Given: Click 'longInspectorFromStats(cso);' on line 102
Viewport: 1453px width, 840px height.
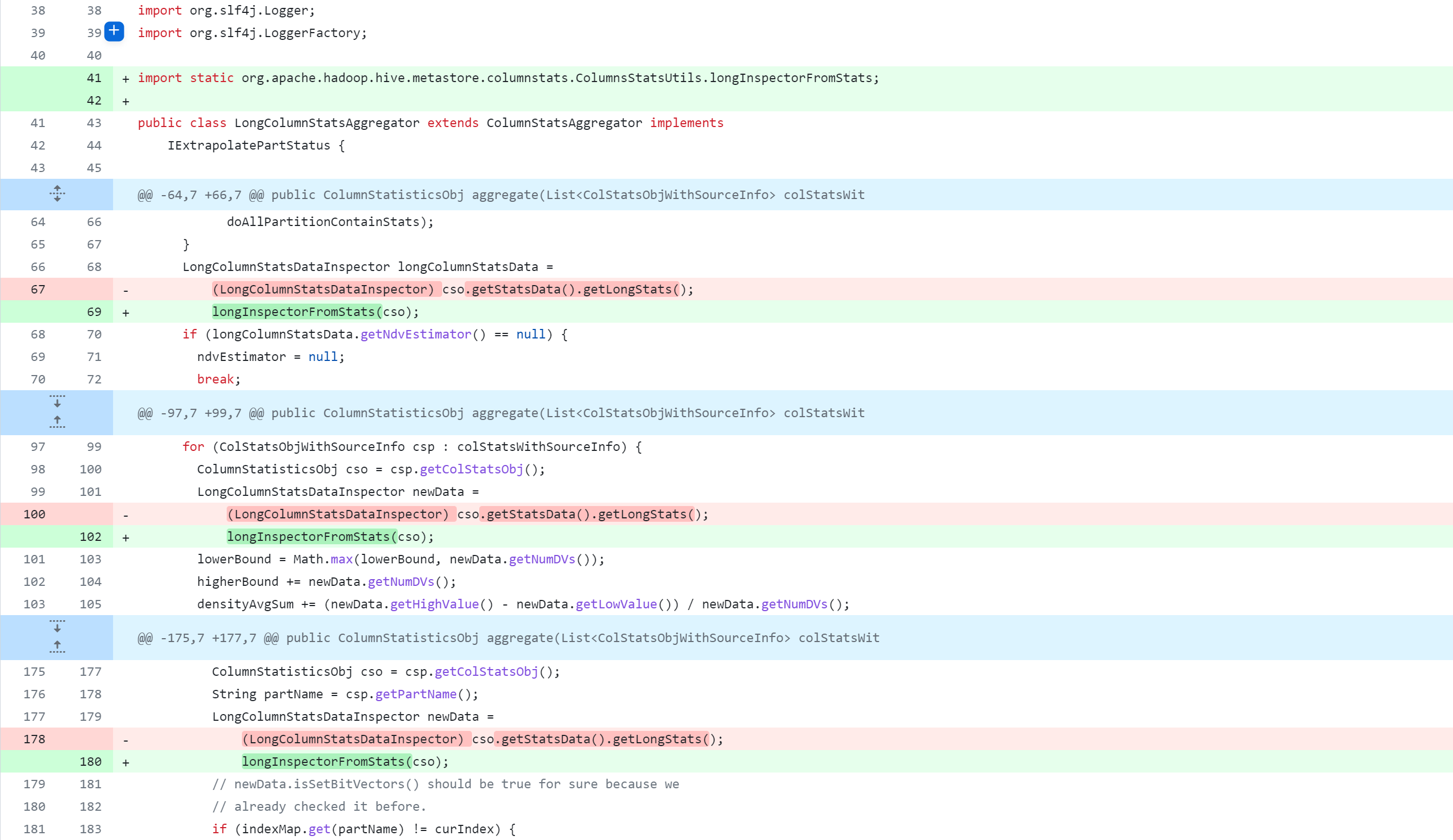Looking at the screenshot, I should pyautogui.click(x=330, y=536).
